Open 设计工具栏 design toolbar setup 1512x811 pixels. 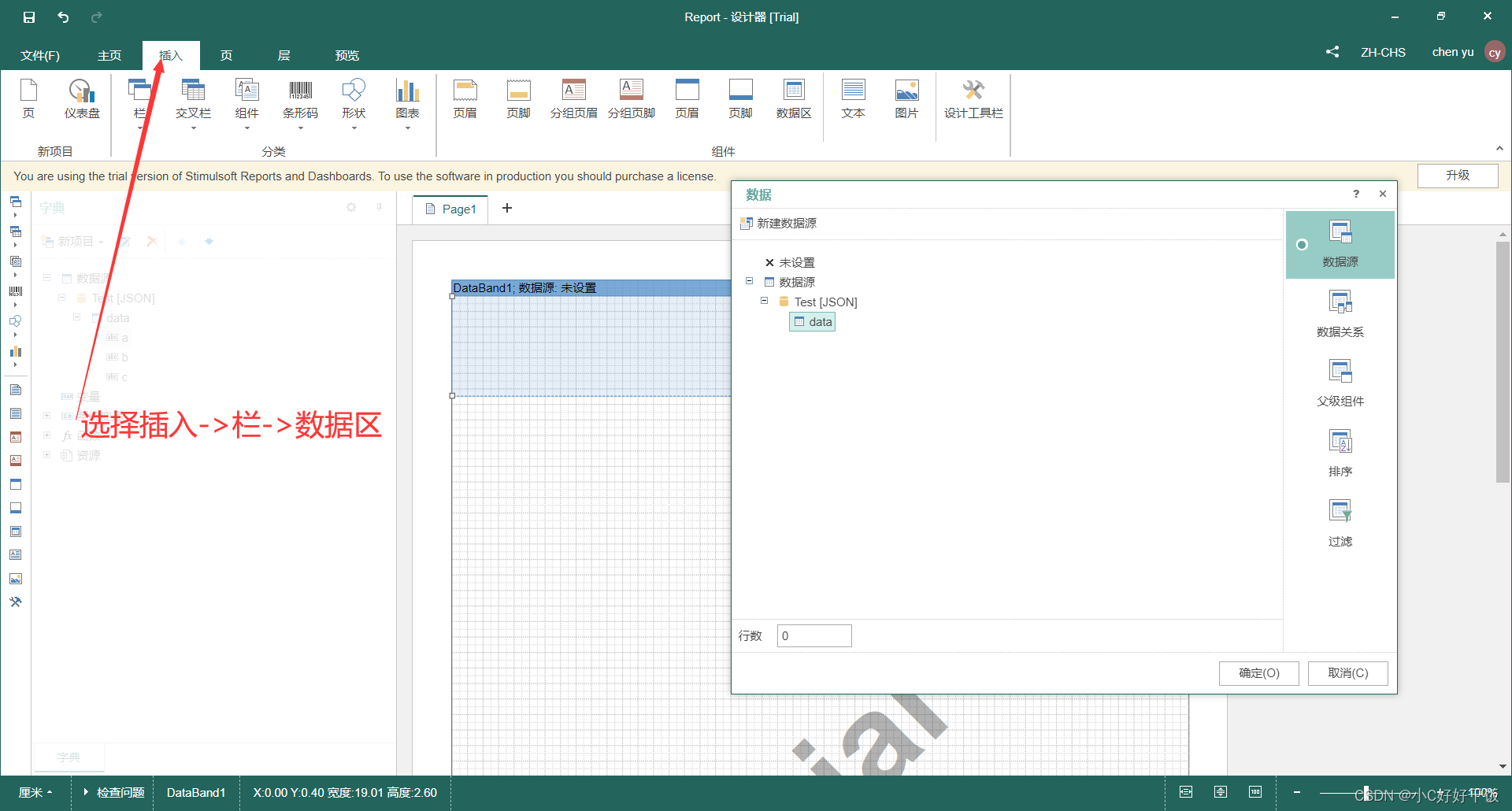click(x=973, y=99)
